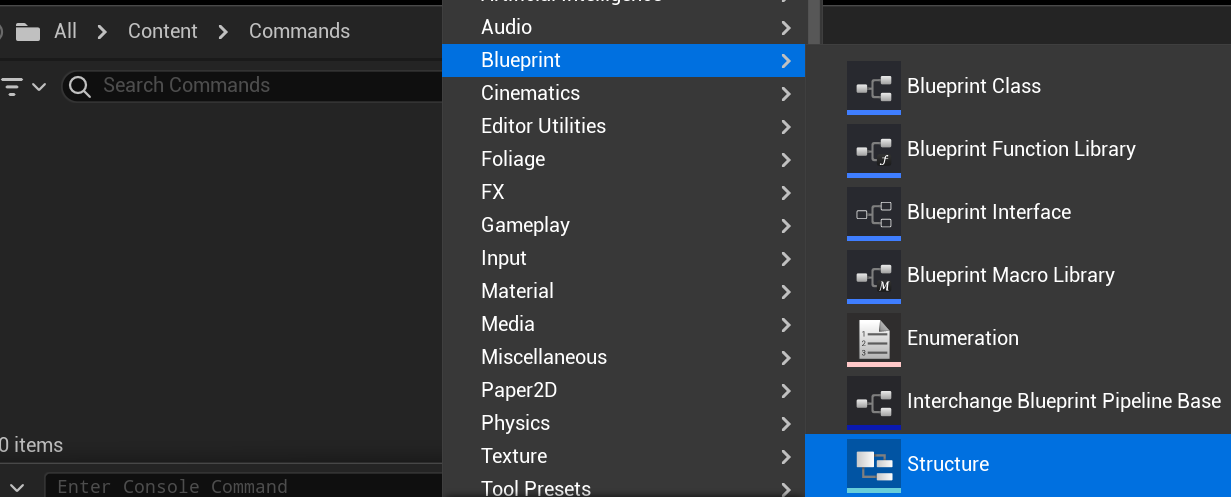Expand the Cinematics submenu arrow
The width and height of the screenshot is (1231, 497).
point(786,94)
